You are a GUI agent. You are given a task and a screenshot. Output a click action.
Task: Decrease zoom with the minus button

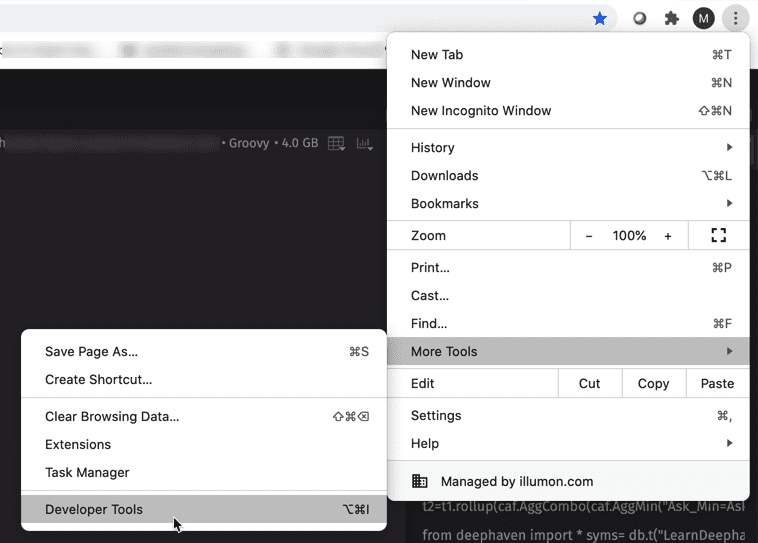[x=589, y=236]
